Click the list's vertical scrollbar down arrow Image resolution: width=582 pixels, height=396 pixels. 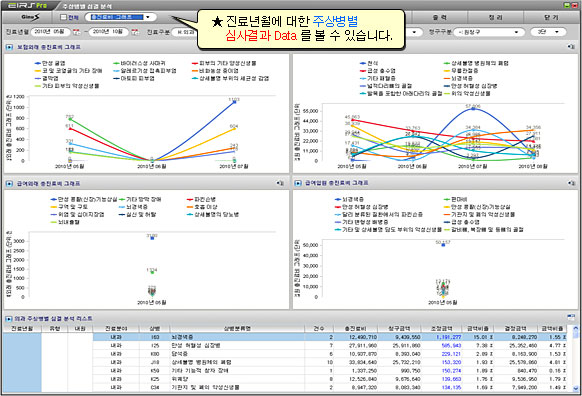(576, 388)
